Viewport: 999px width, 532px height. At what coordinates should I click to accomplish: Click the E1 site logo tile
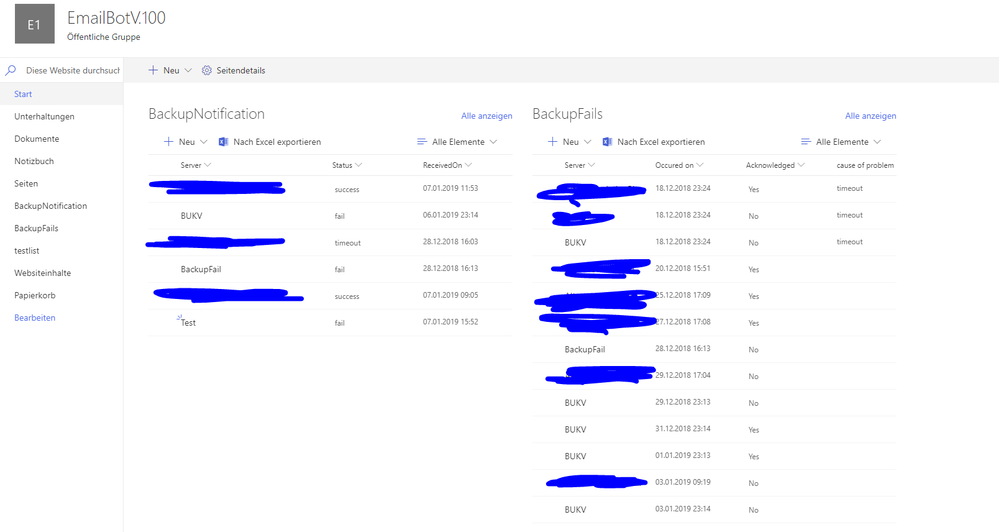tap(34, 24)
